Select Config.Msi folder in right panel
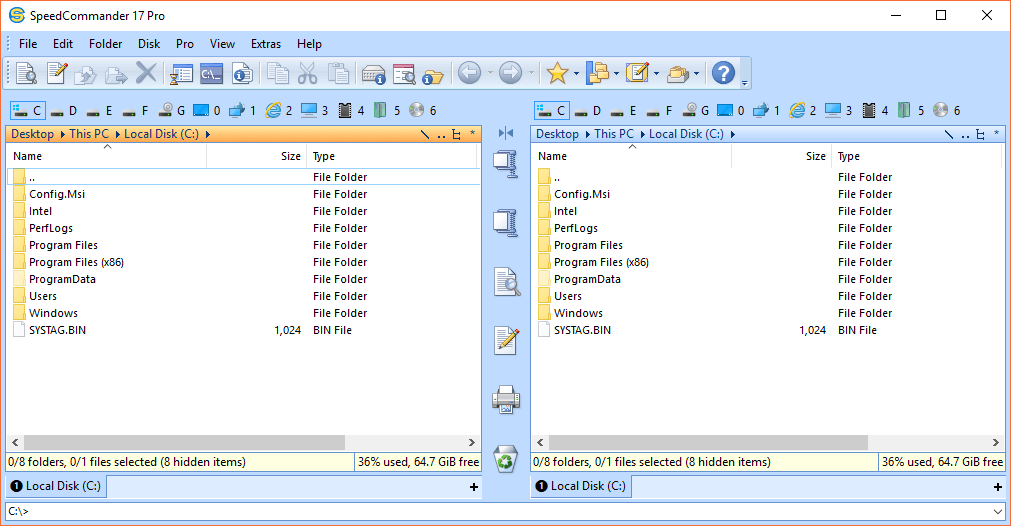 pyautogui.click(x=582, y=194)
